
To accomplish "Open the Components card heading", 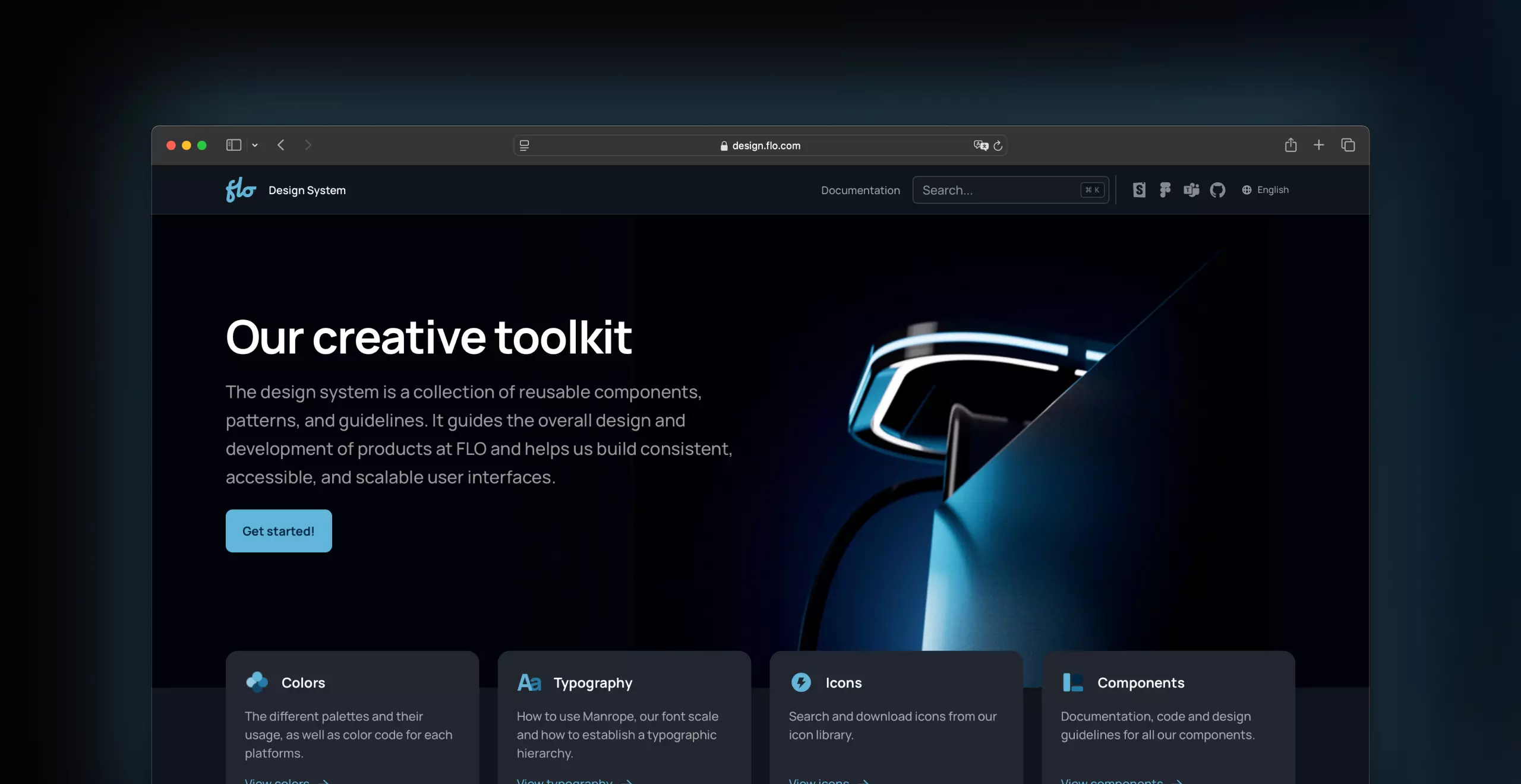I will pos(1141,683).
